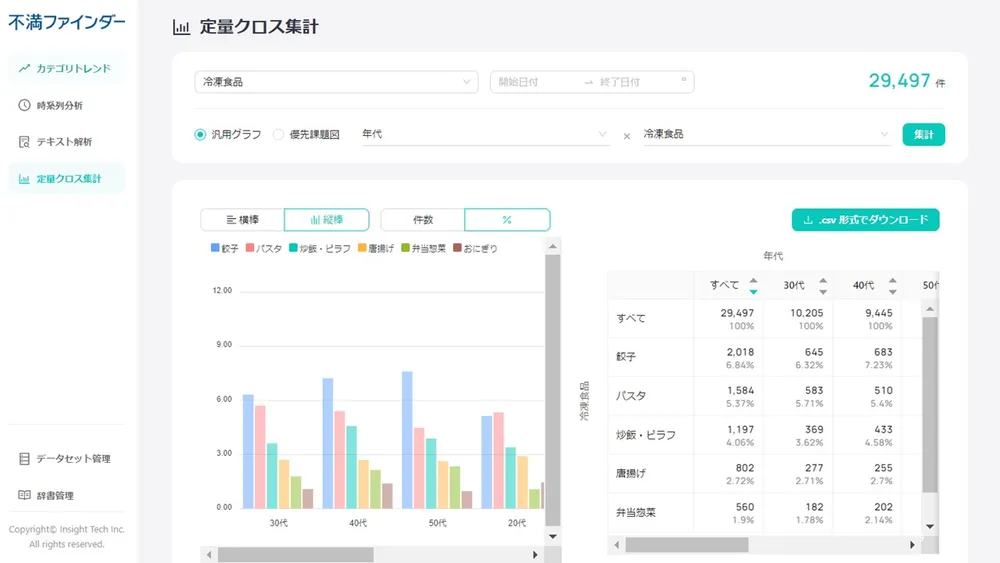Sort descending on 30代 column
The height and width of the screenshot is (563, 1000).
point(823,291)
